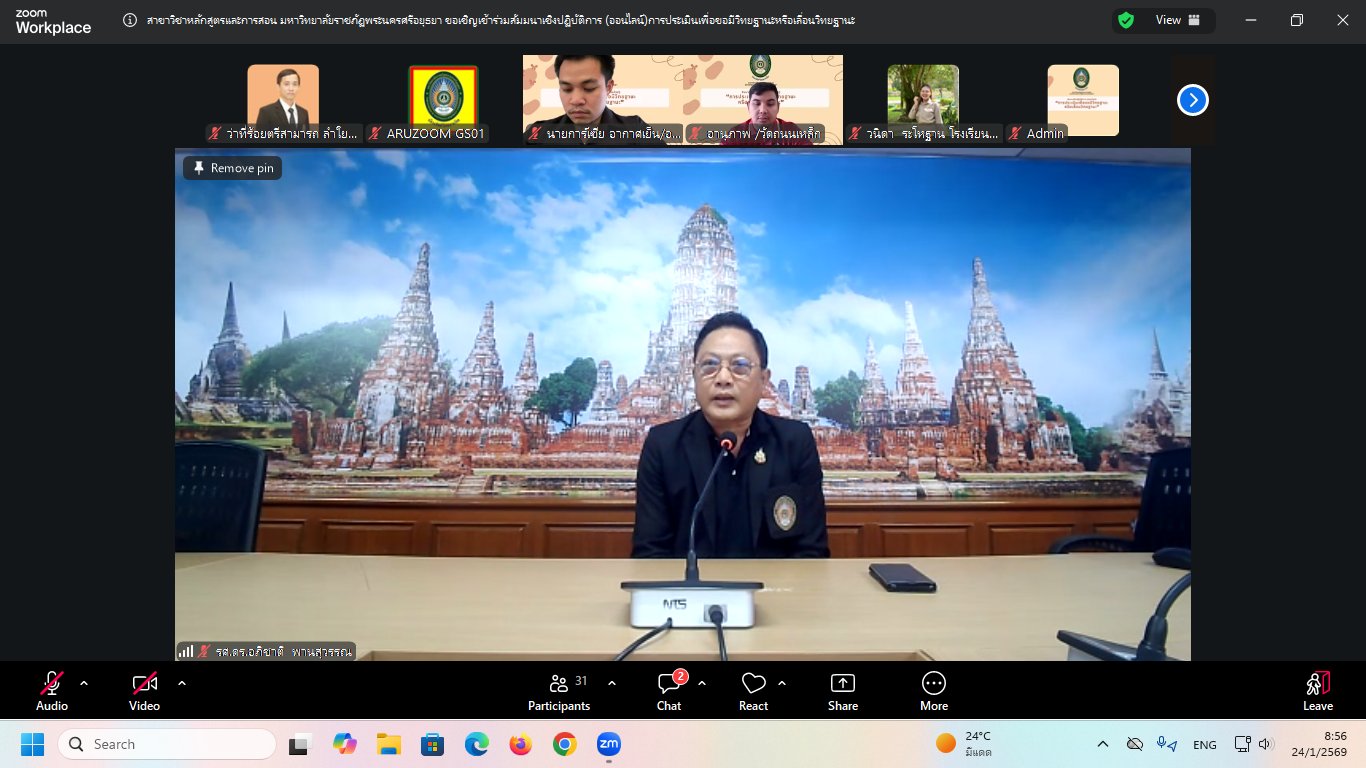Expand the Participants options arrow

612,683
